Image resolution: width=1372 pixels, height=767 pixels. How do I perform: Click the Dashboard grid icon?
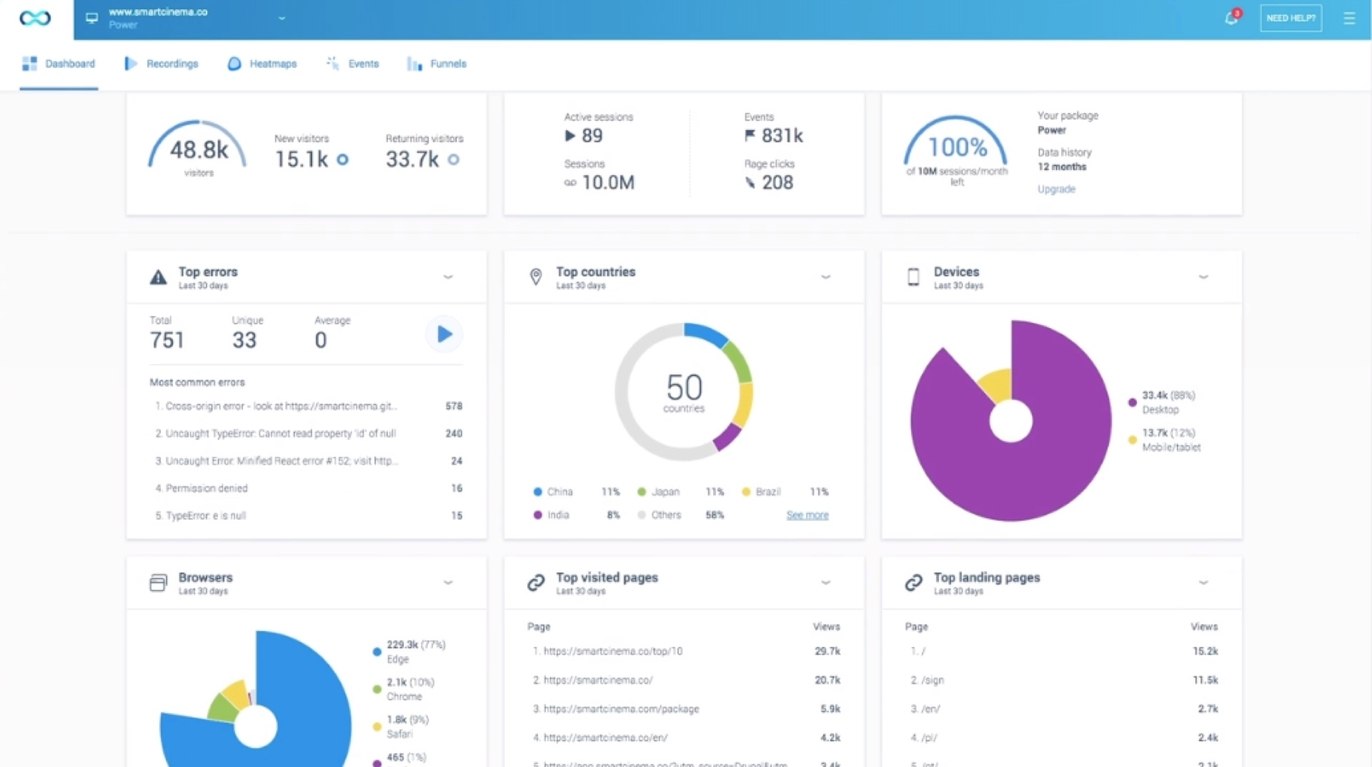pos(31,62)
